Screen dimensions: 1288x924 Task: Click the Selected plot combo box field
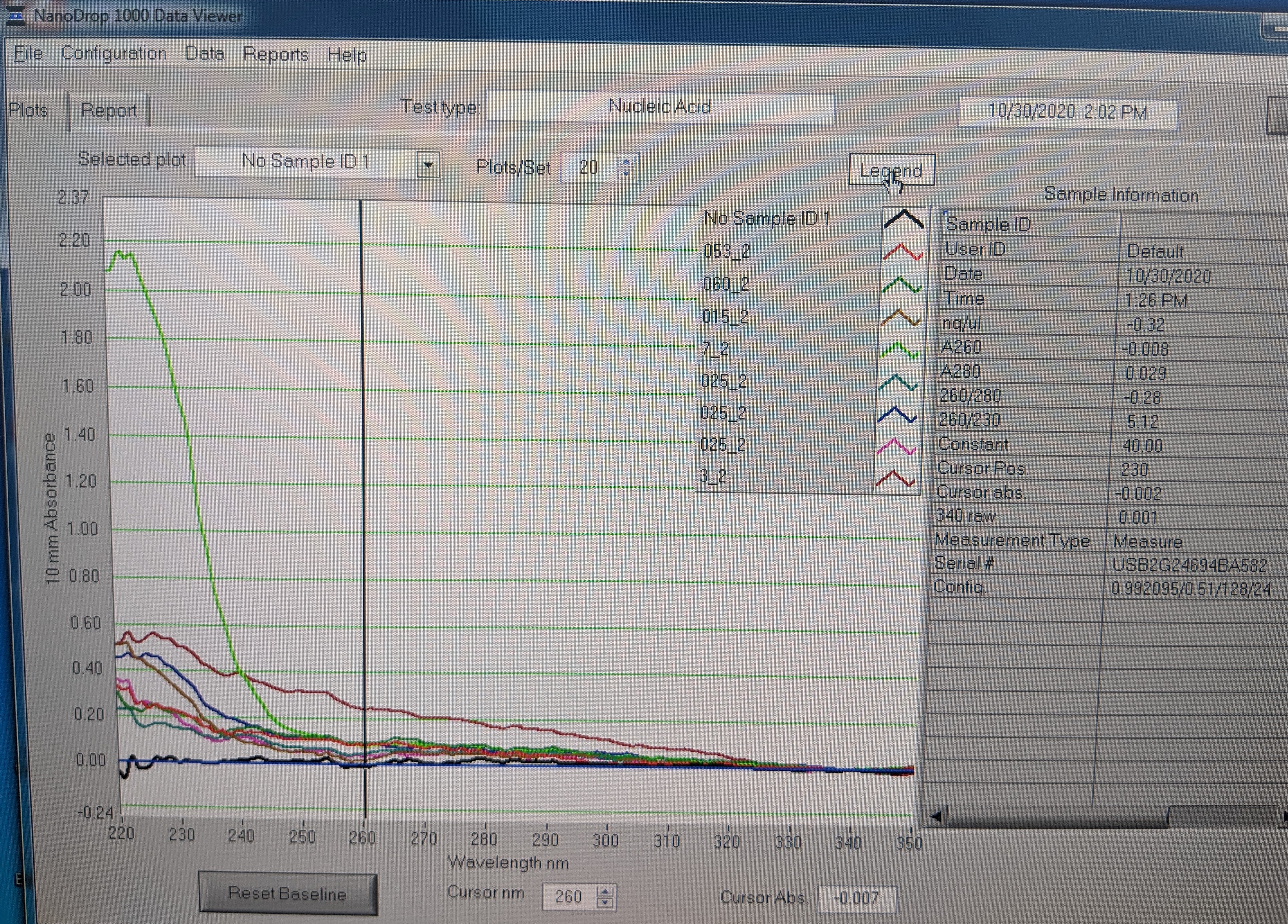pos(306,162)
